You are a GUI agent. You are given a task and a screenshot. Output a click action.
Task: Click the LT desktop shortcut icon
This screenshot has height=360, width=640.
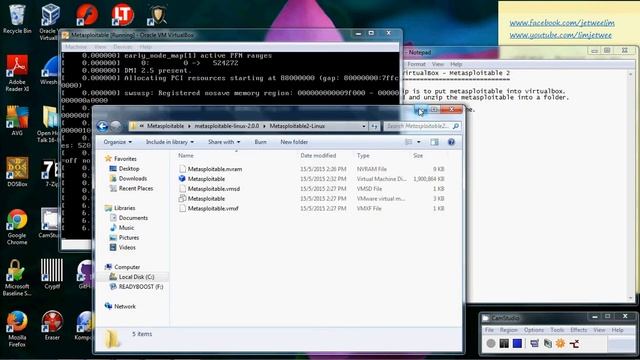123,15
